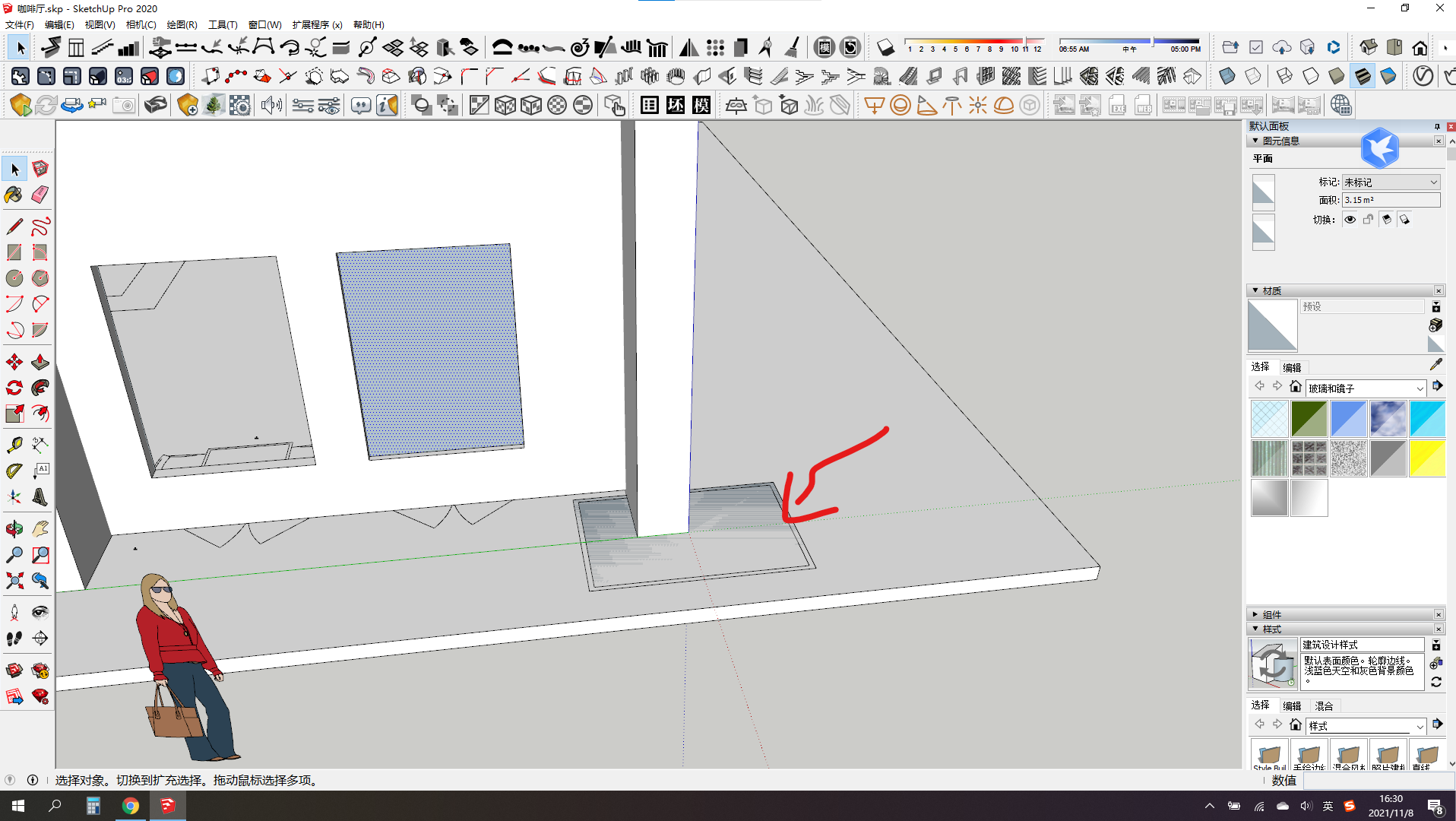Open the styles Details menu arrow
This screenshot has height=821, width=1456.
point(1437,724)
